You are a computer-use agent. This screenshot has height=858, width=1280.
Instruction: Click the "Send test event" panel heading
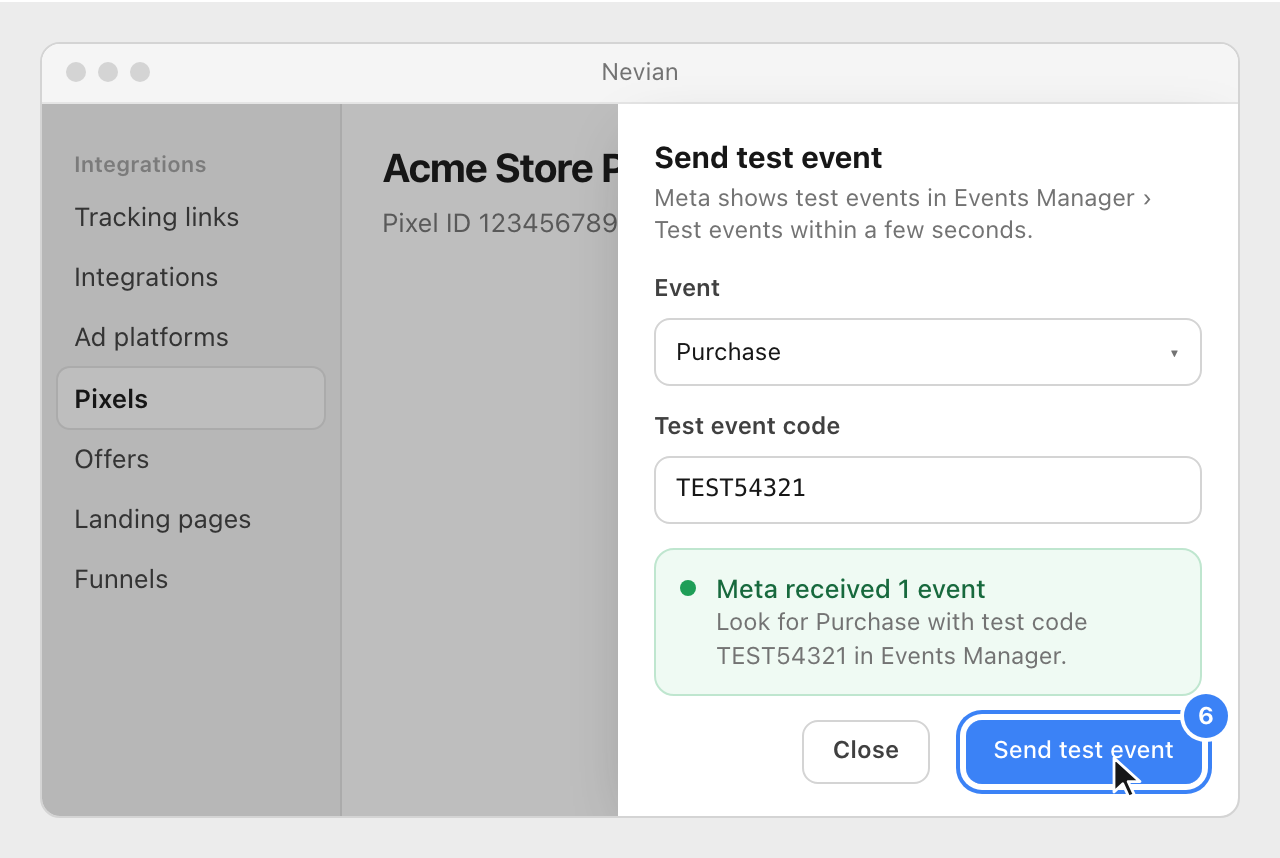pyautogui.click(x=768, y=158)
